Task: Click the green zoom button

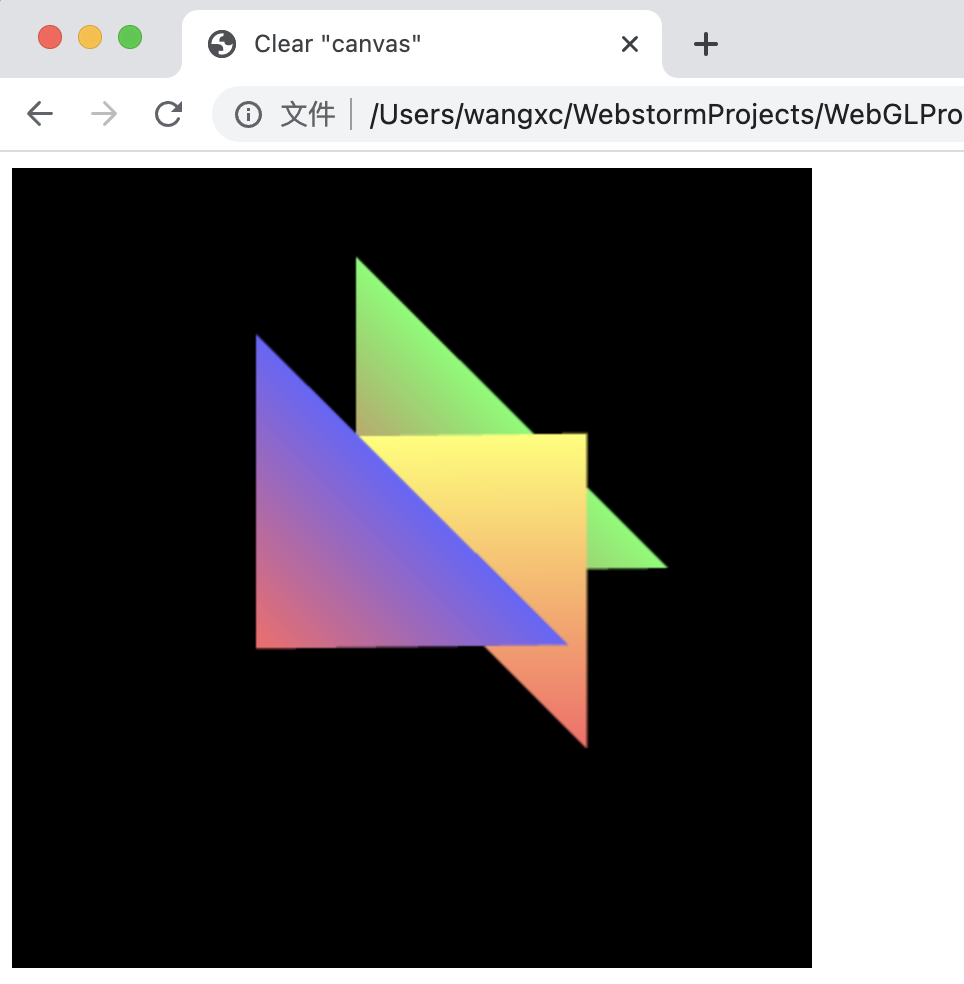Action: point(130,37)
